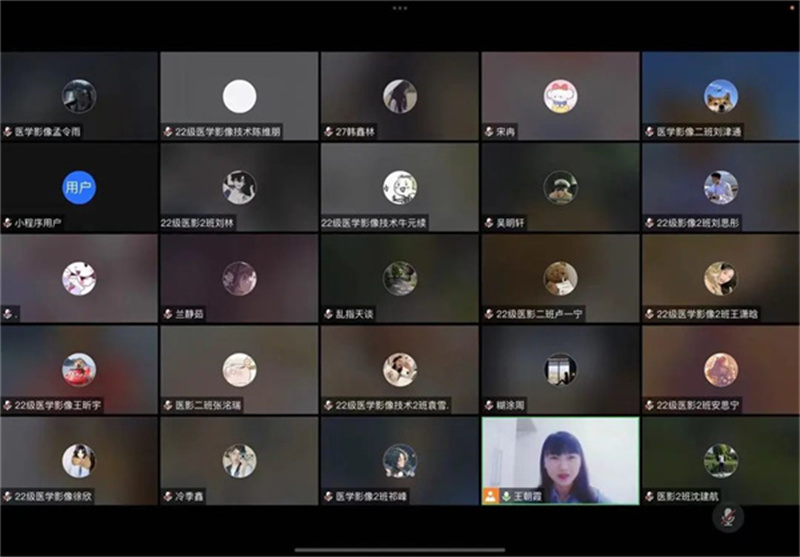Viewport: 800px width, 557px height.
Task: Click the name label 小程序用户
Action: tap(38, 223)
